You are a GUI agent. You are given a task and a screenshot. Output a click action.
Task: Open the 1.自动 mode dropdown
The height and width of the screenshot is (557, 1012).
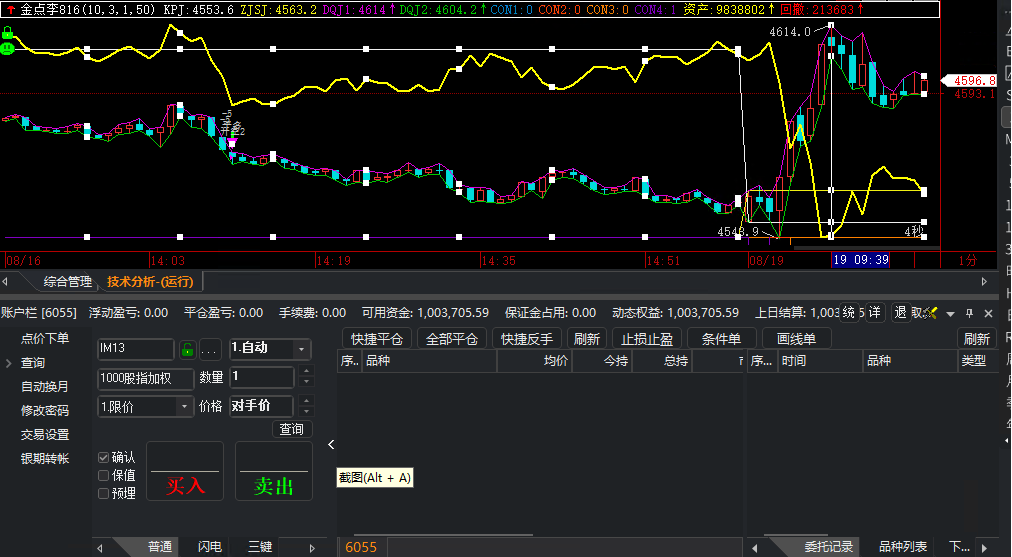pos(301,349)
